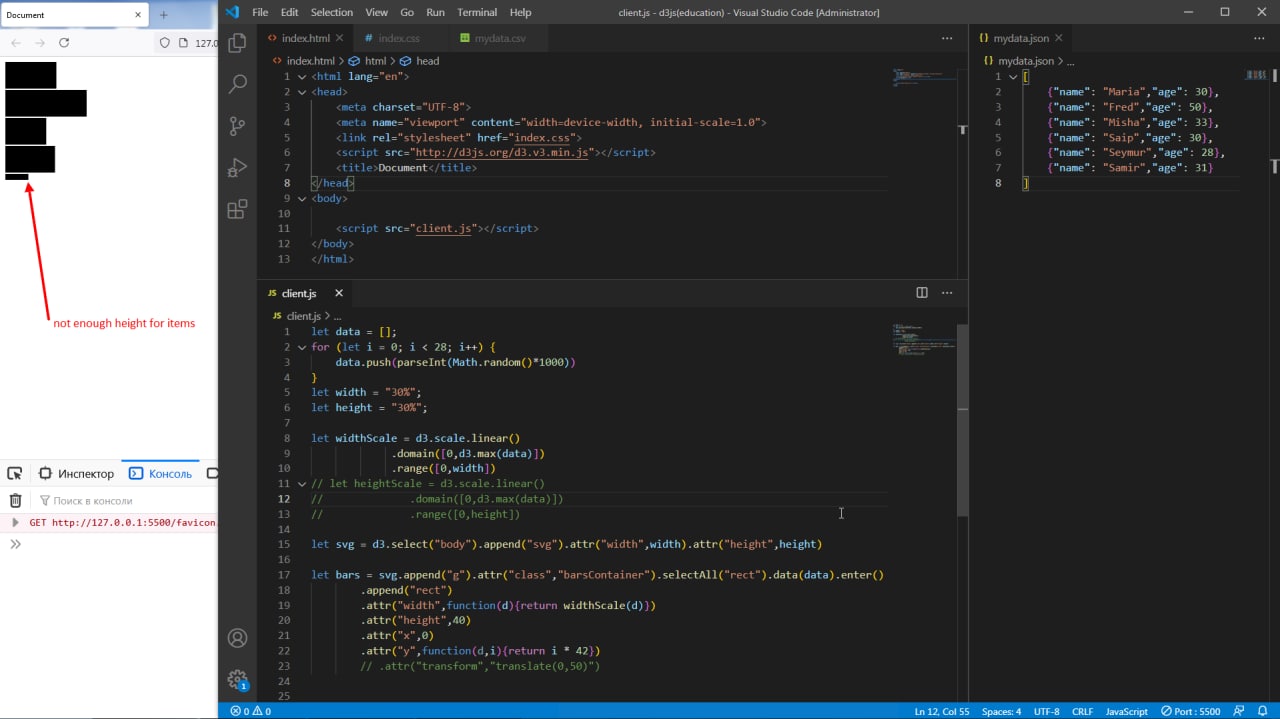
Task: Open the Extensions view
Action: pos(237,209)
